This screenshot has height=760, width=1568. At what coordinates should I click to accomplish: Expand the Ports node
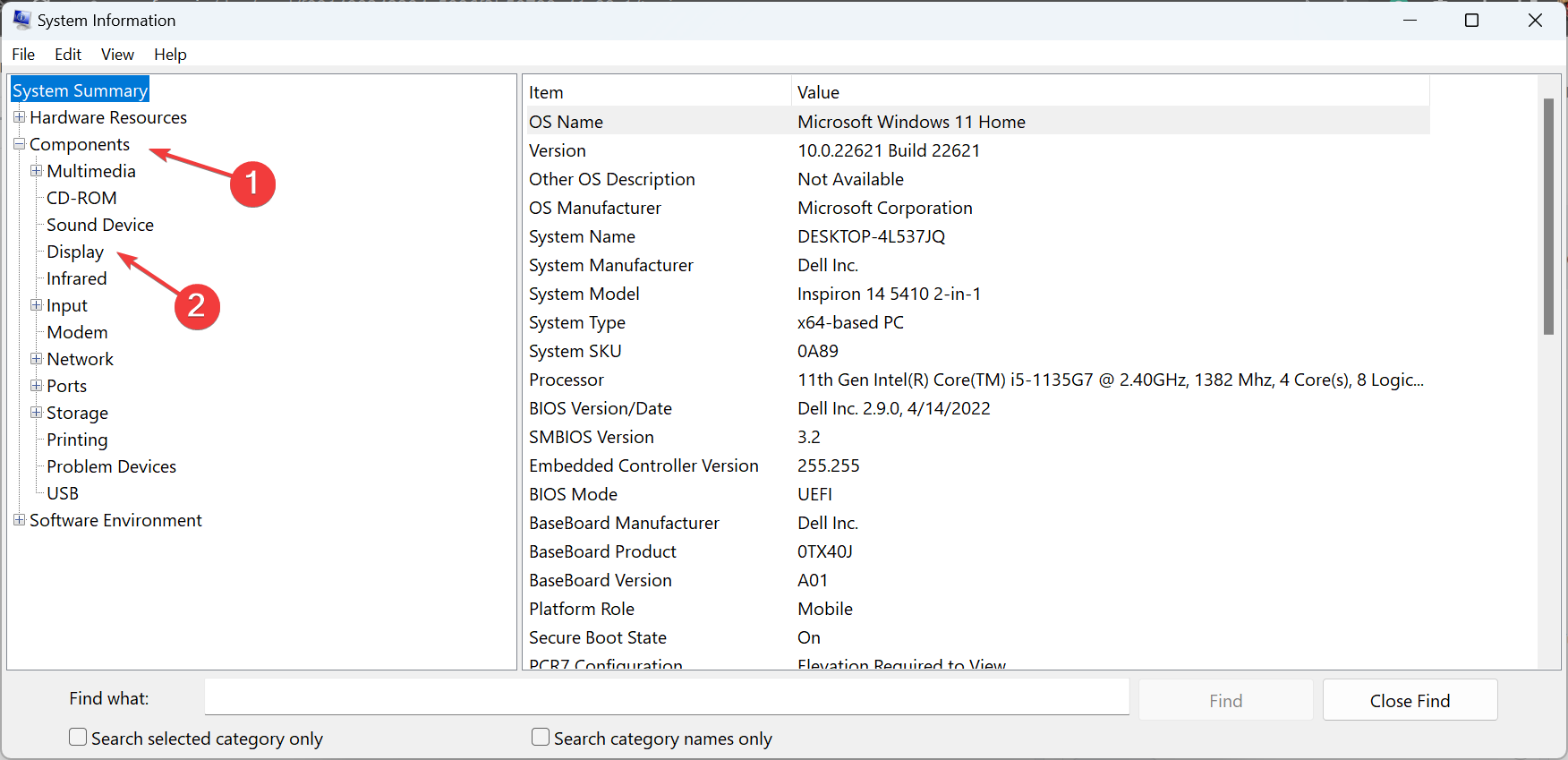(x=36, y=386)
